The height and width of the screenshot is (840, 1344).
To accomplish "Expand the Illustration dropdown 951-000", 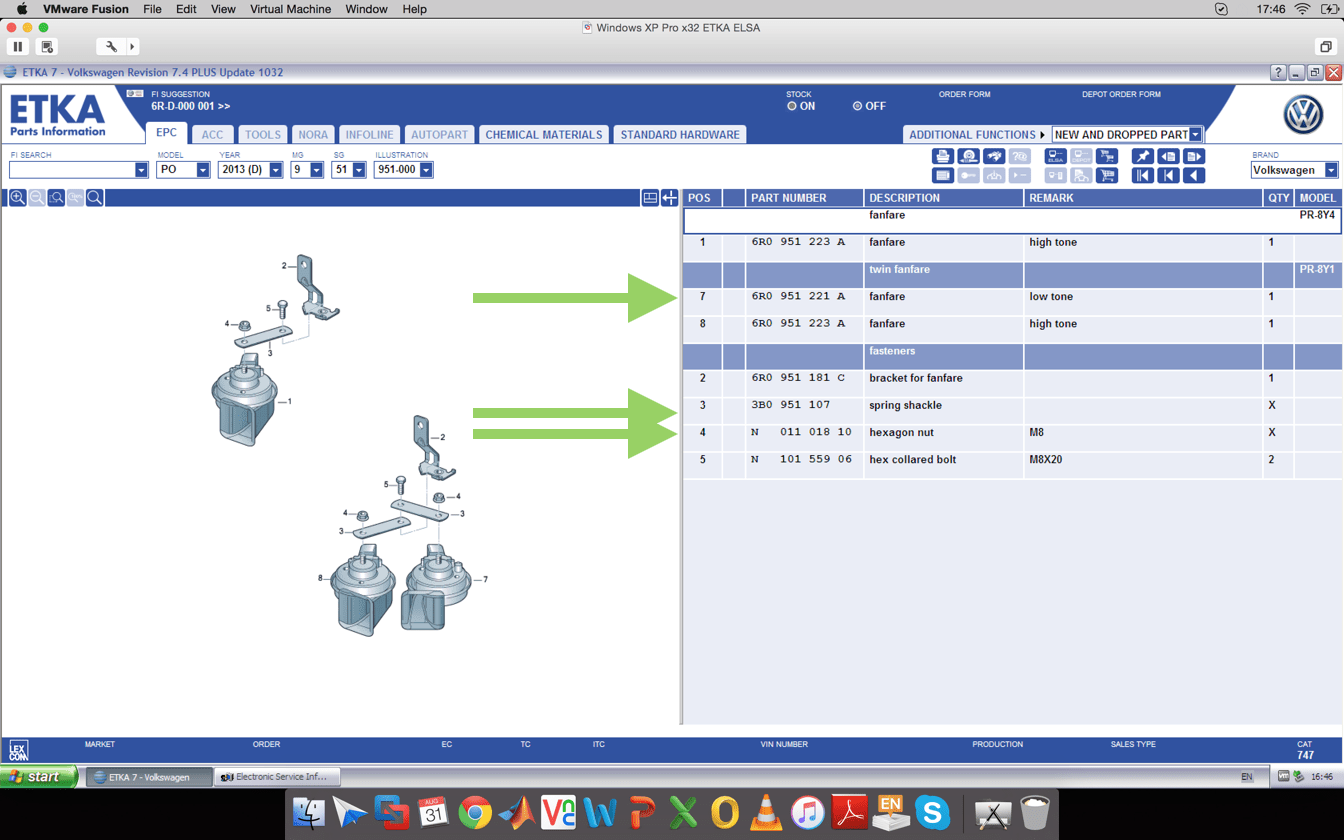I will pyautogui.click(x=426, y=170).
